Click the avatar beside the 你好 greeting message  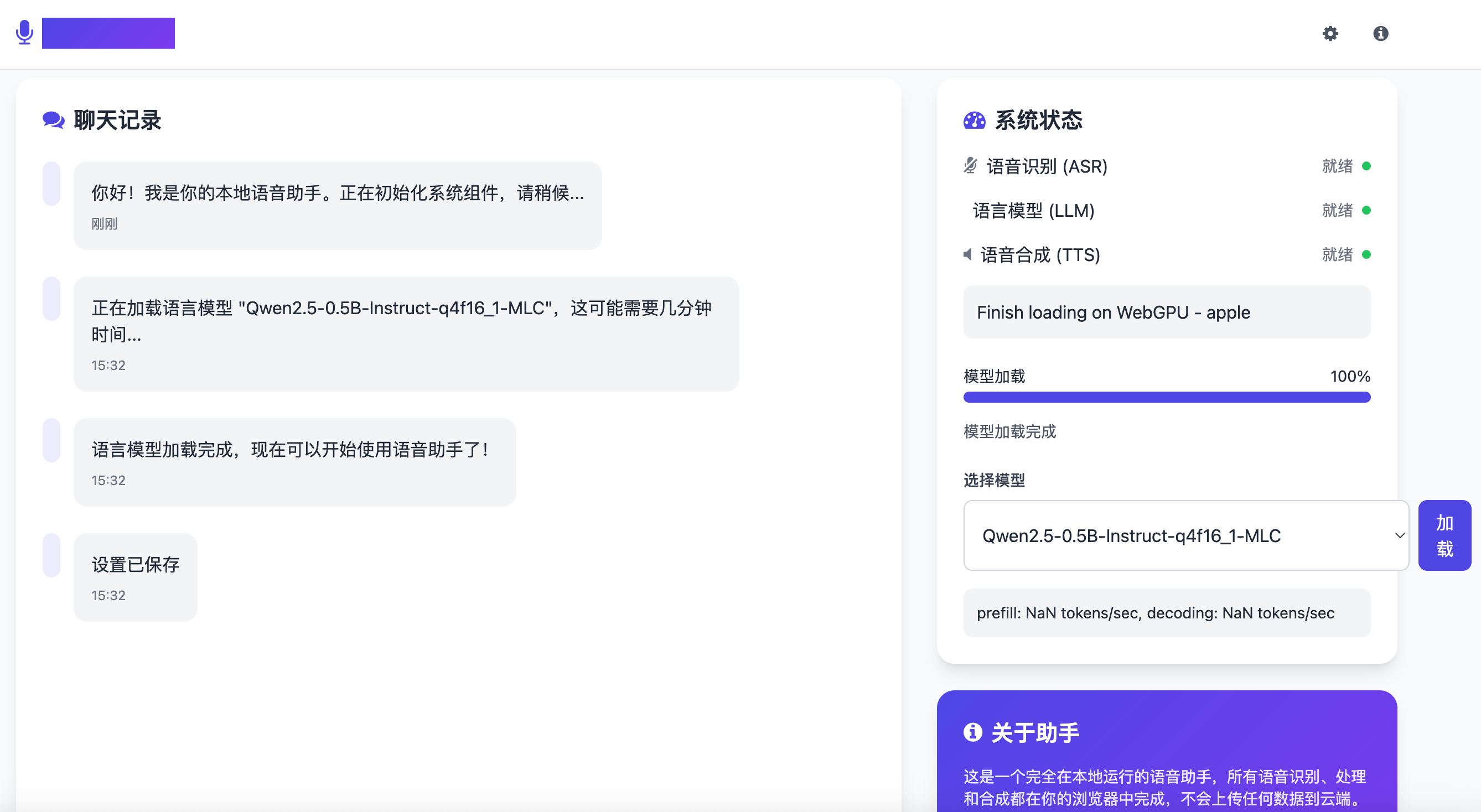[51, 183]
